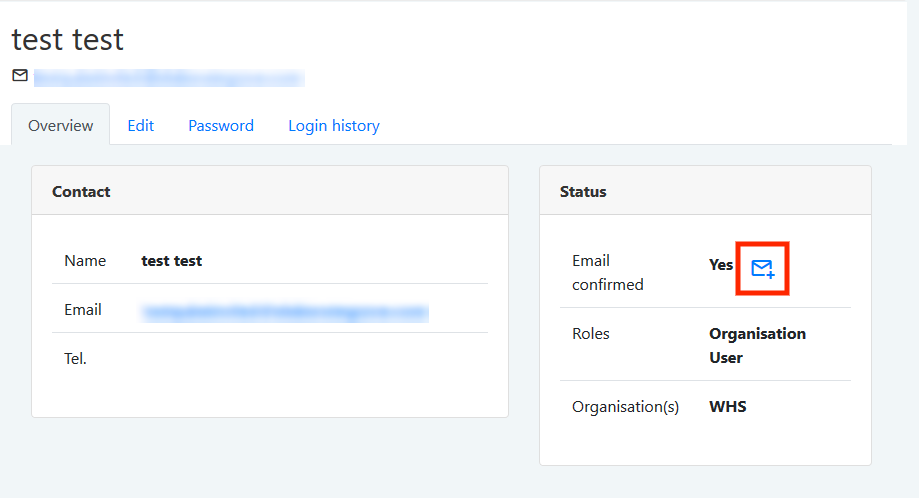The height and width of the screenshot is (498, 919).
Task: Click the 'Organisation(s)' label
Action: click(x=625, y=407)
